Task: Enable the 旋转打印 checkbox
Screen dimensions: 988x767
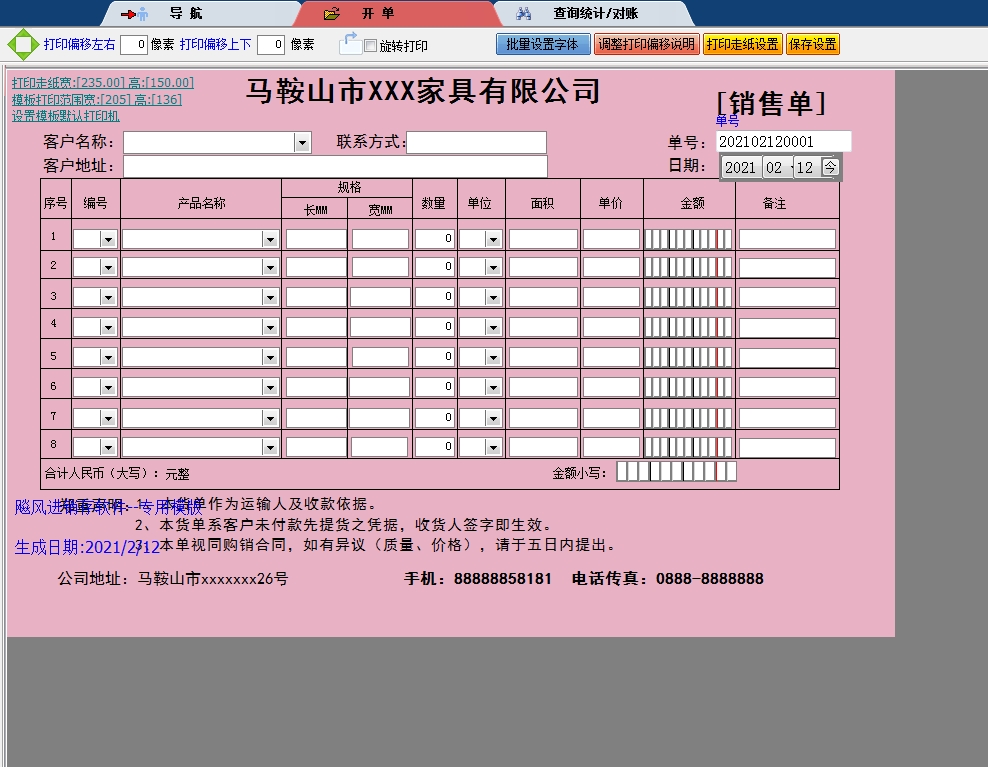Action: pos(371,46)
